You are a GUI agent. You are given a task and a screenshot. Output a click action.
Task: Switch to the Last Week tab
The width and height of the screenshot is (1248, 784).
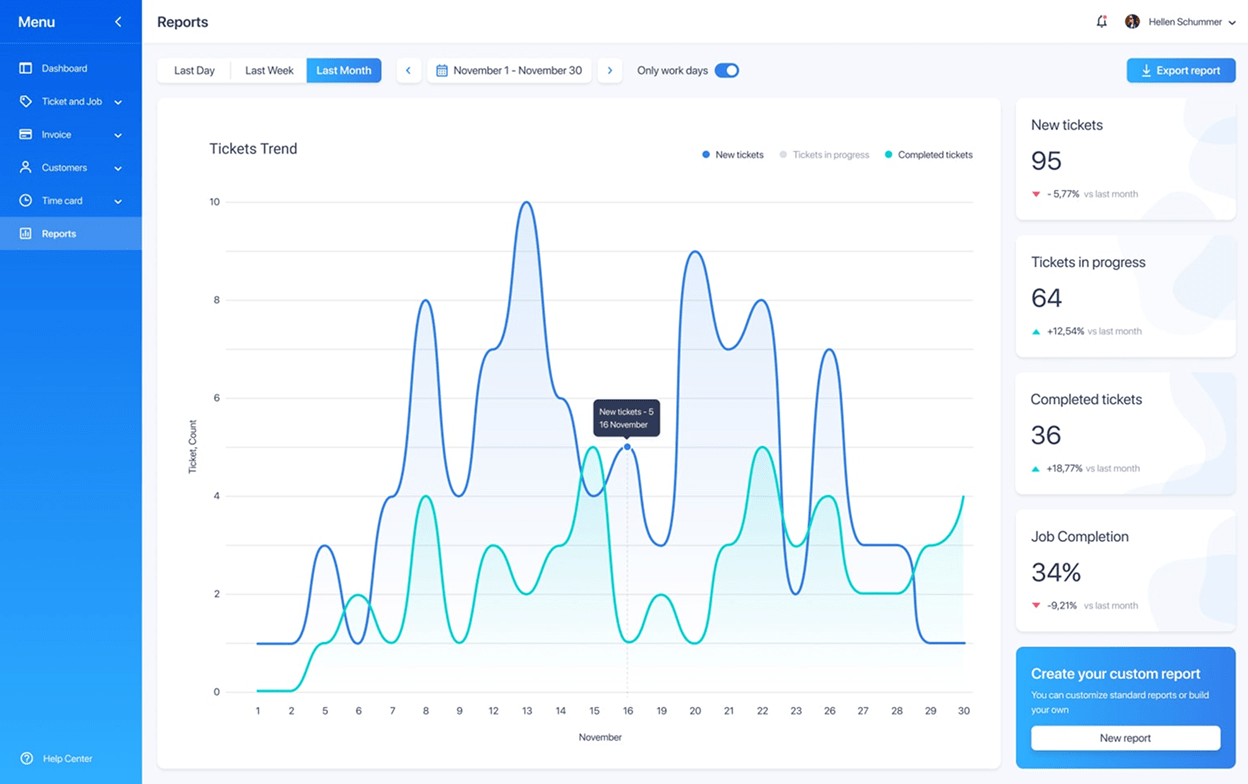pyautogui.click(x=268, y=70)
